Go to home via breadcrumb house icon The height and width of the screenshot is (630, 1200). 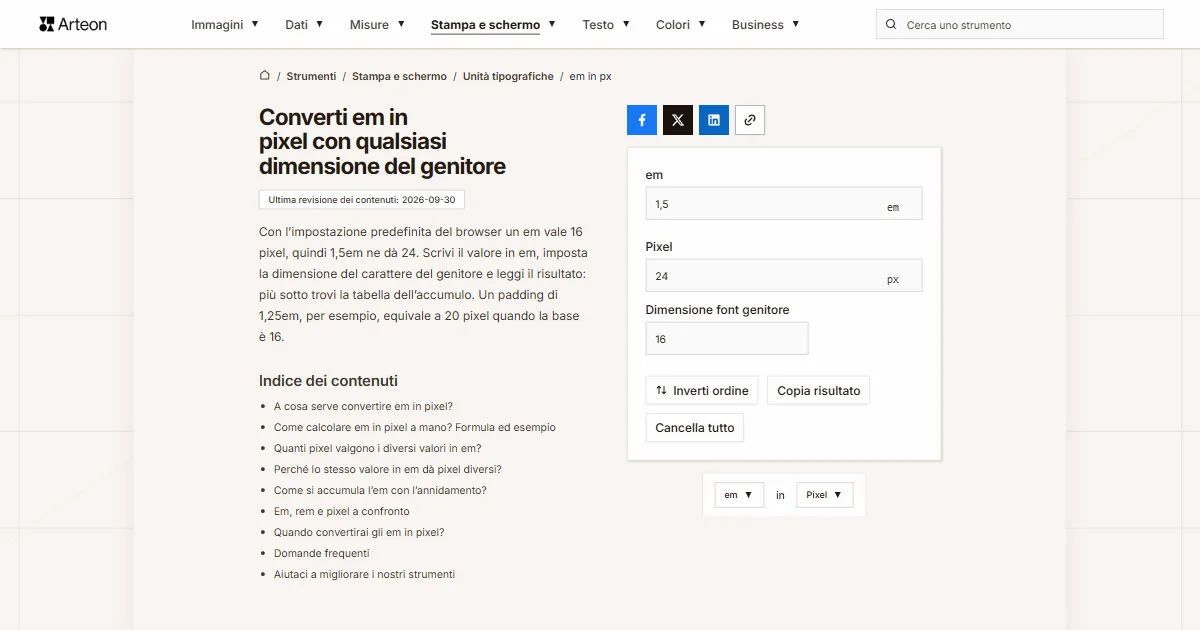point(265,76)
